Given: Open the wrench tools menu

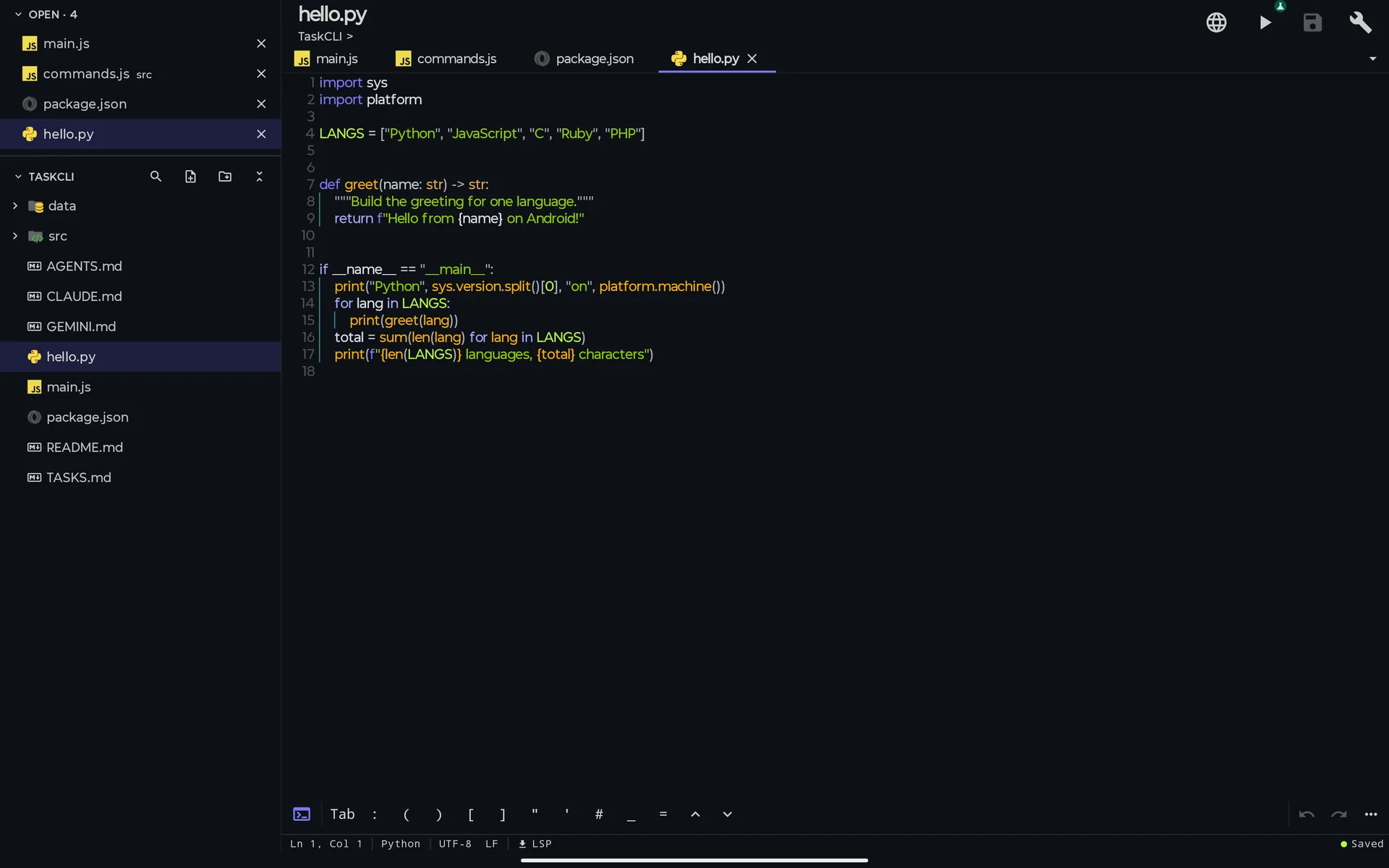Looking at the screenshot, I should point(1361,22).
